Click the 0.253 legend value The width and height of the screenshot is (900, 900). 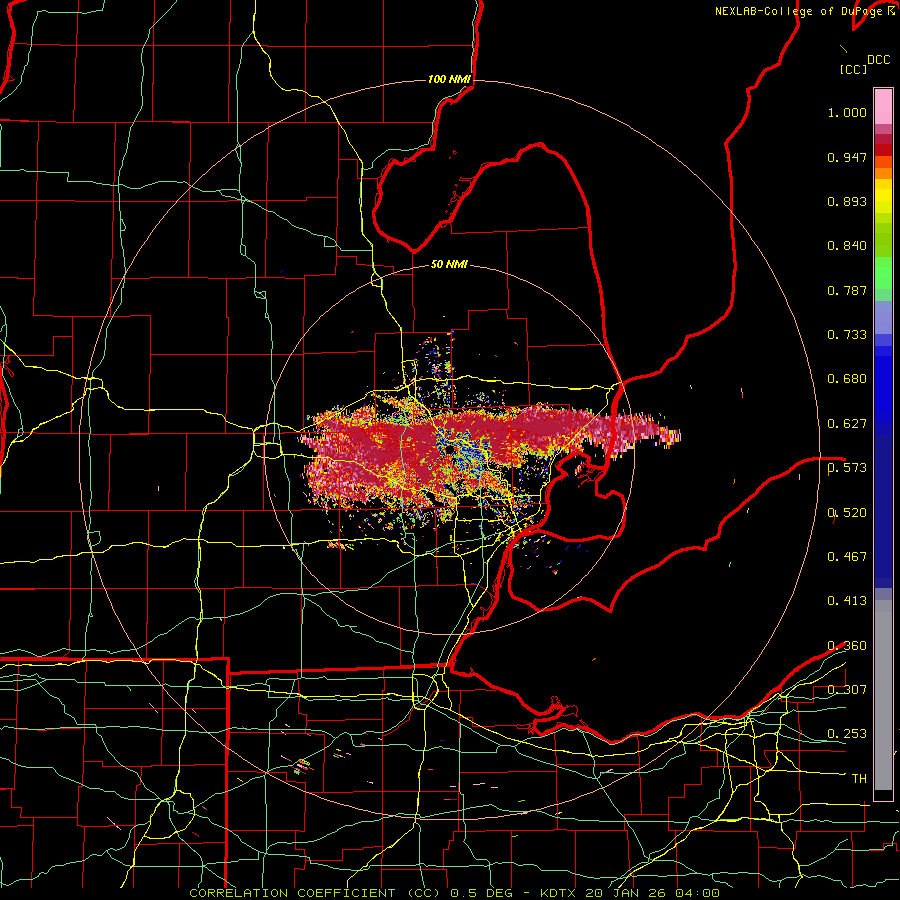pos(847,734)
